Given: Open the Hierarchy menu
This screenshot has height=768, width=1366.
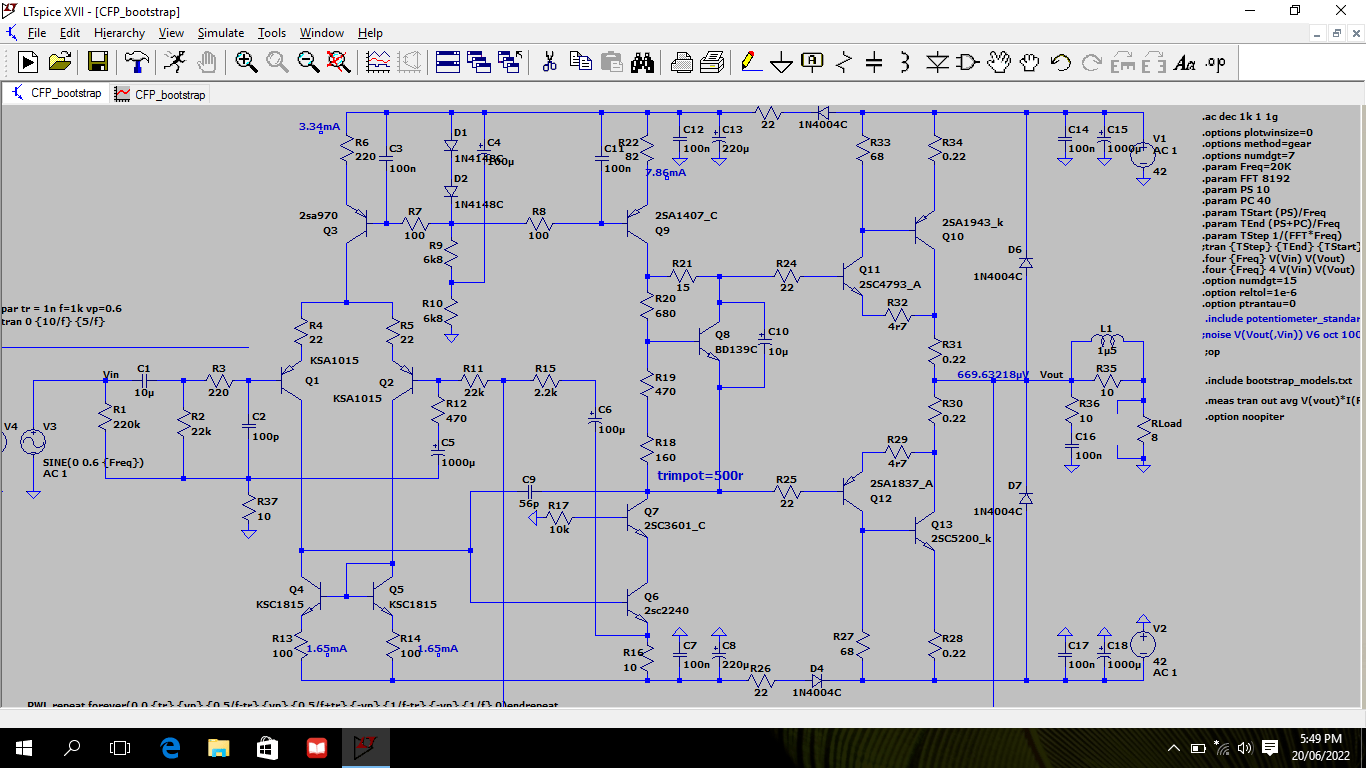Looking at the screenshot, I should pyautogui.click(x=119, y=33).
